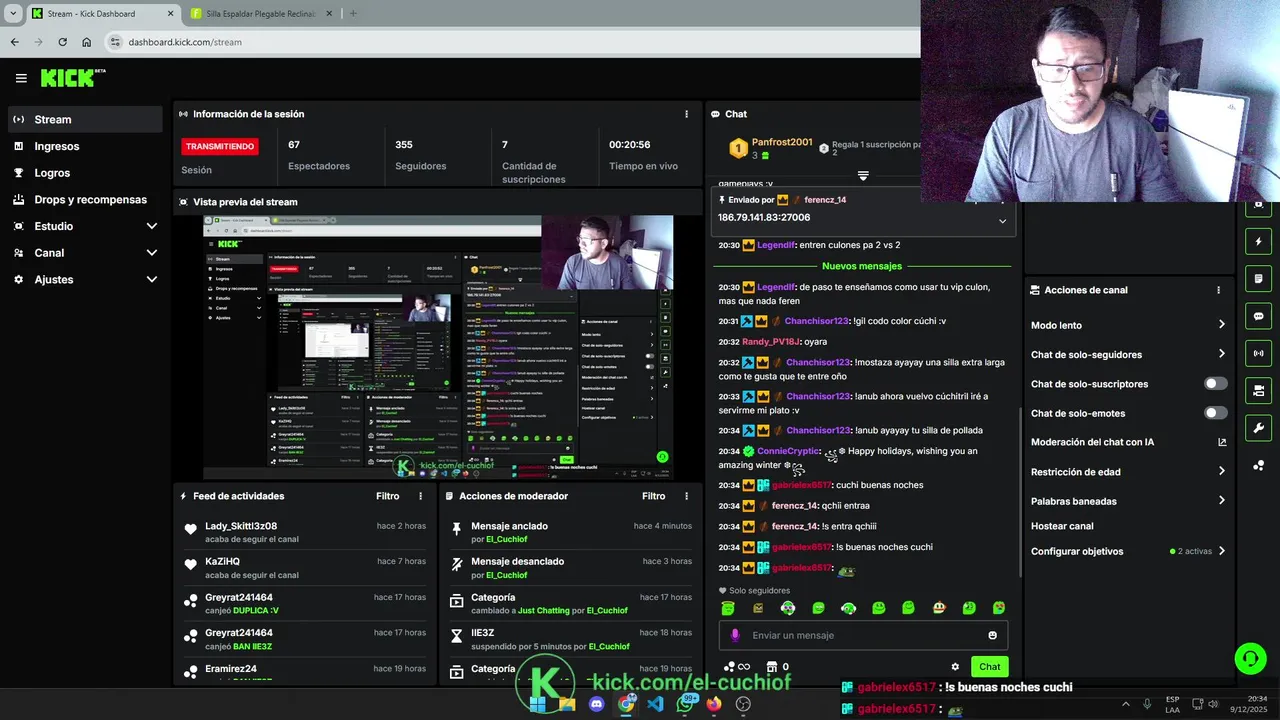The height and width of the screenshot is (720, 1280).
Task: Switch to Silla Espaldar Plegable browser tab
Action: 263,14
